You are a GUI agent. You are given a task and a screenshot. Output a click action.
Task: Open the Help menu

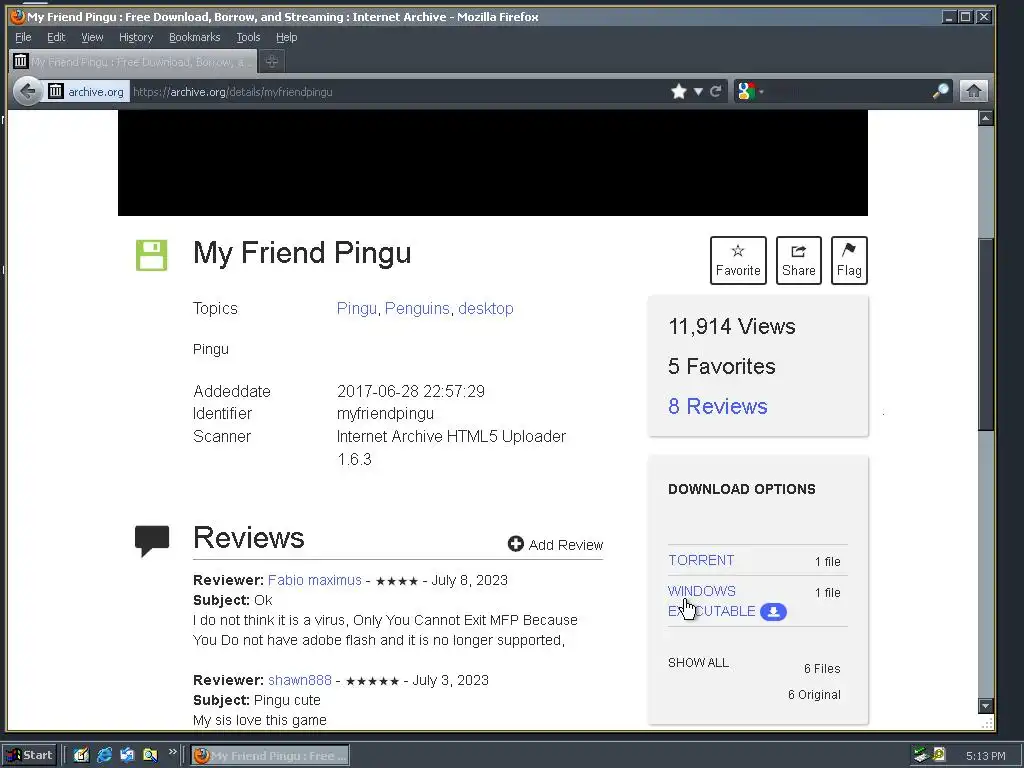click(x=286, y=37)
